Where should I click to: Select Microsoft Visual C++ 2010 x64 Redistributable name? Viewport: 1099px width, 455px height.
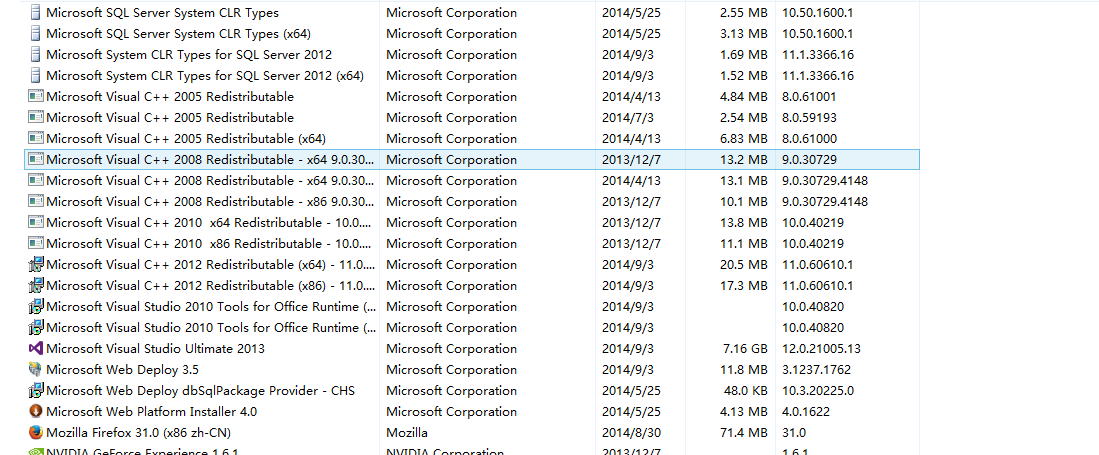210,223
